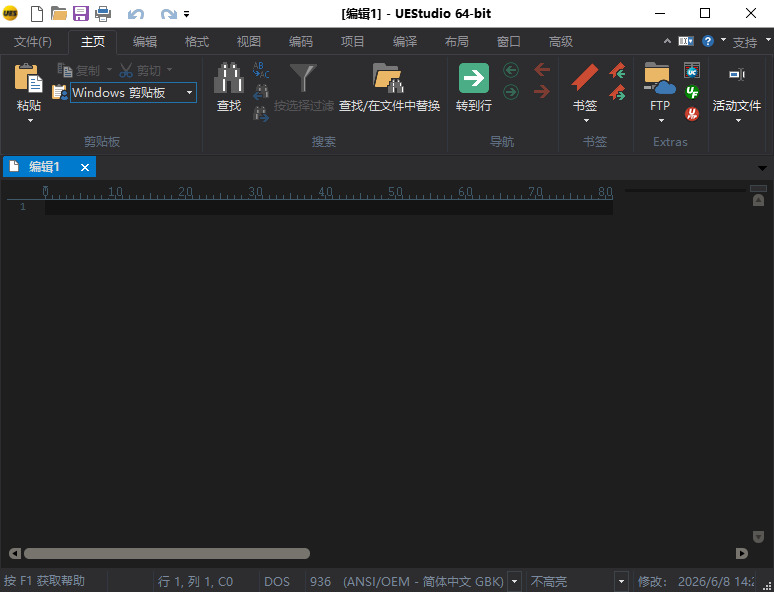Close the 编辑1 document tab

pos(85,167)
